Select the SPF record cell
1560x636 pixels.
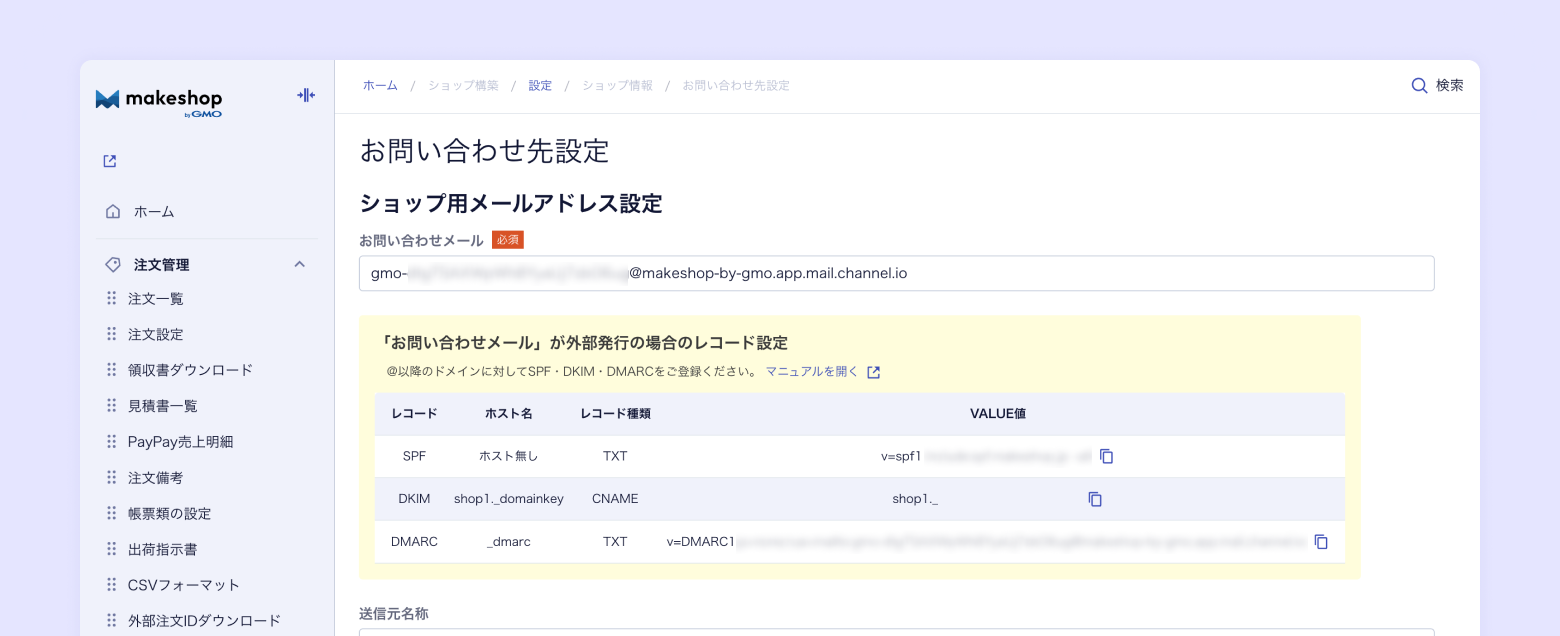pyautogui.click(x=414, y=456)
